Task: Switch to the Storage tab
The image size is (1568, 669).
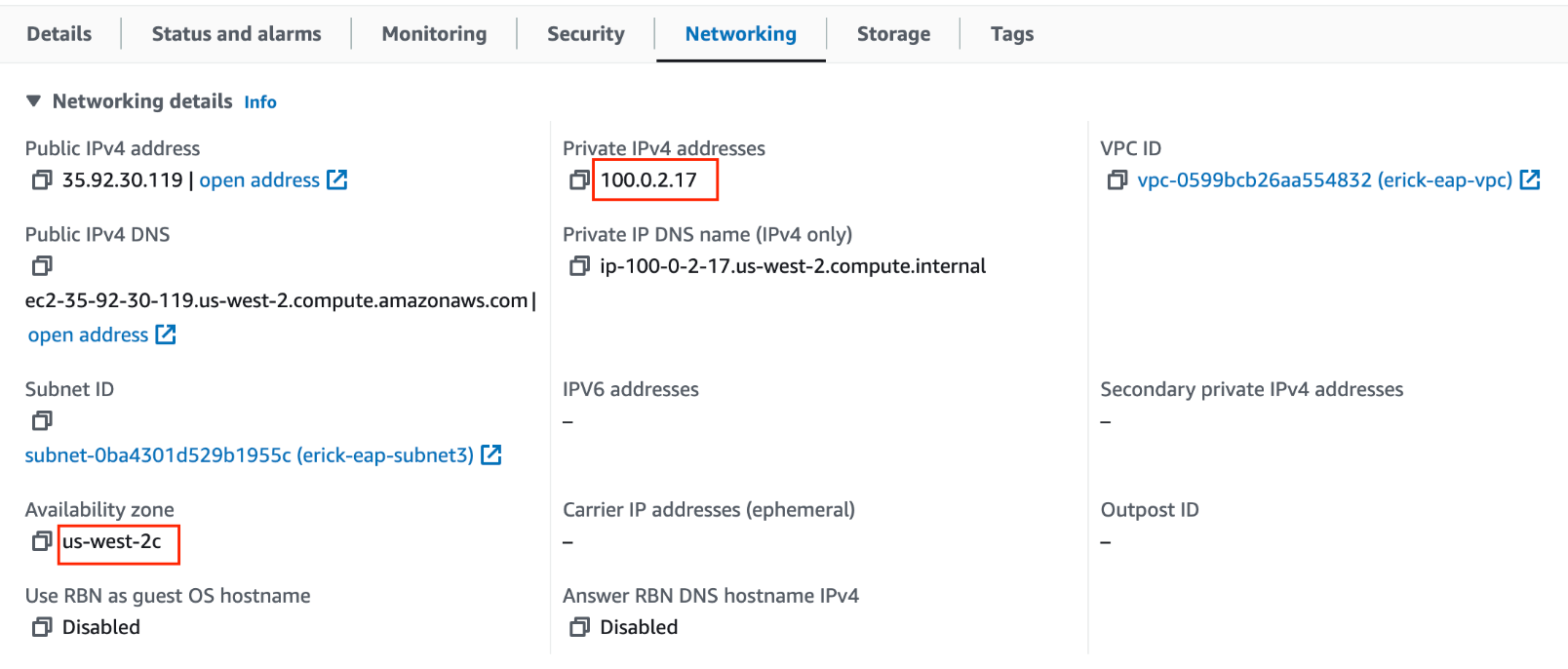Action: pyautogui.click(x=893, y=33)
